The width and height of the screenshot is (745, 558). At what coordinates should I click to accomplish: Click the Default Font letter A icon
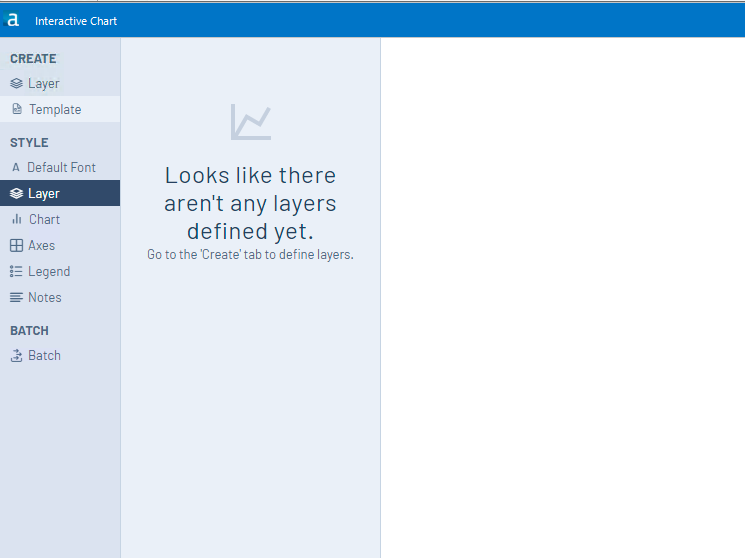(16, 167)
